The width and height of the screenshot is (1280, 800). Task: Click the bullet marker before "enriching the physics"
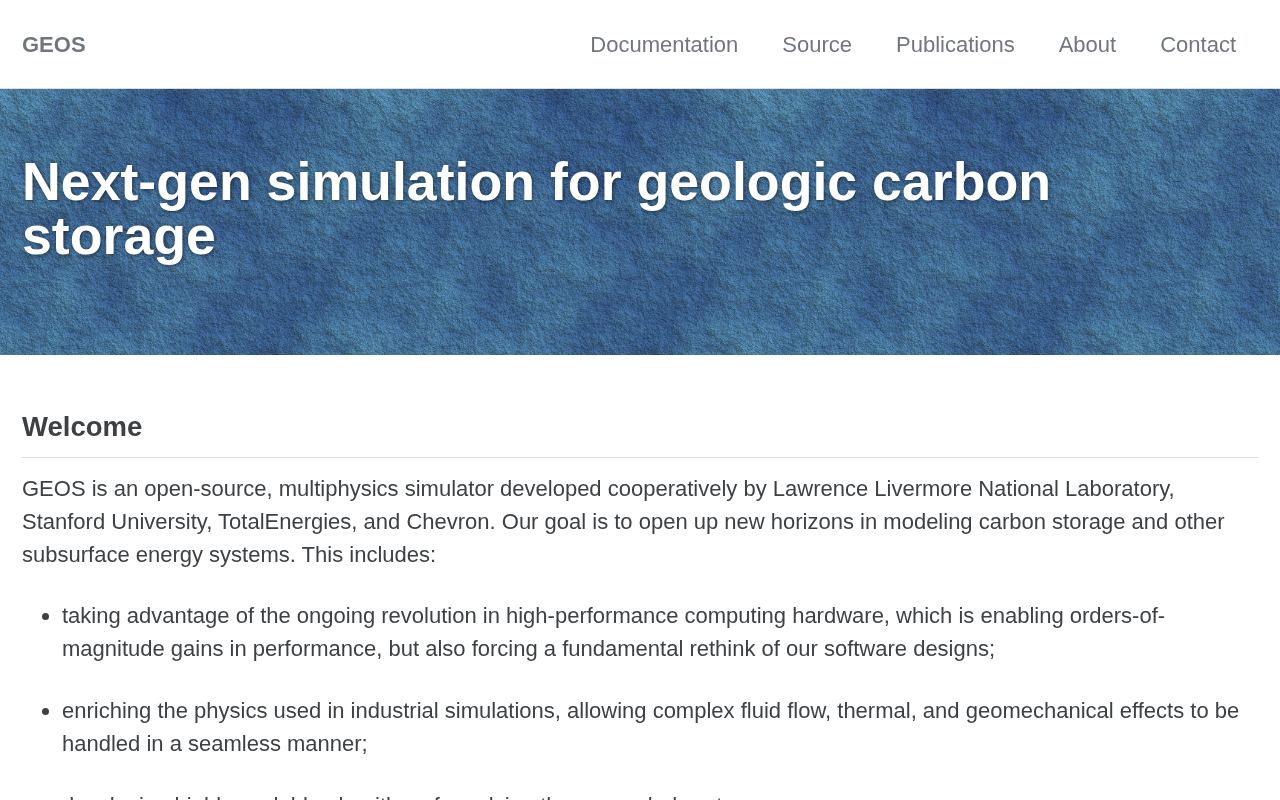pos(45,712)
